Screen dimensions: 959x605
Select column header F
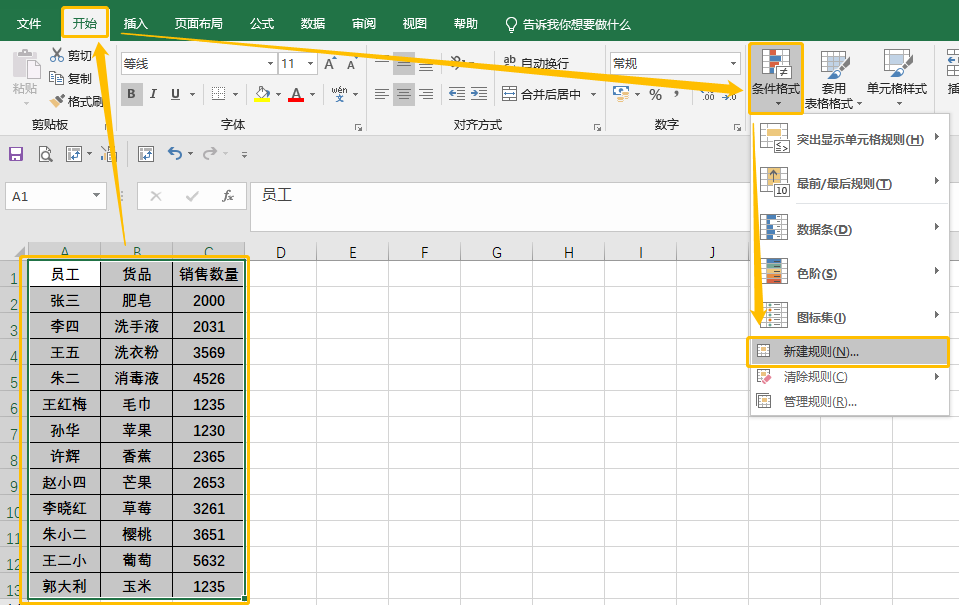424,252
